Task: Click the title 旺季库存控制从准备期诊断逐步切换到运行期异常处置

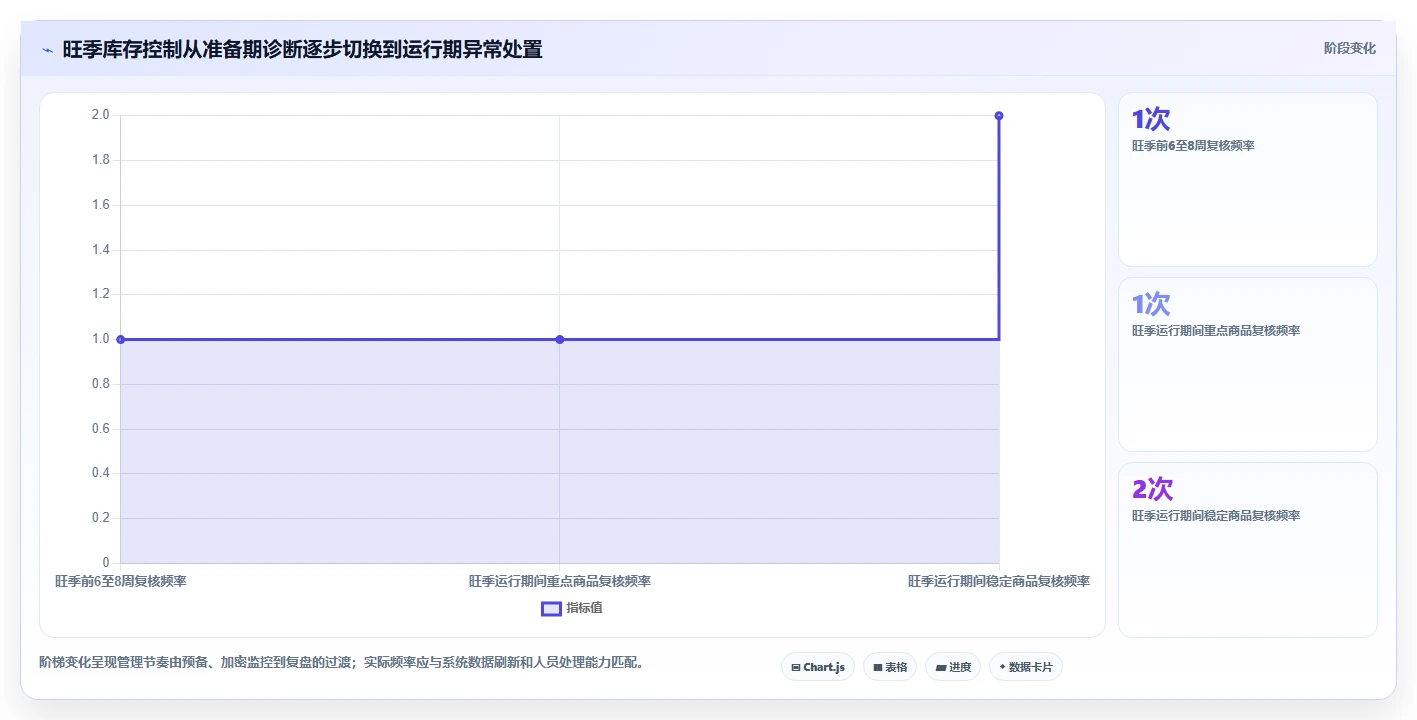Action: pyautogui.click(x=303, y=49)
